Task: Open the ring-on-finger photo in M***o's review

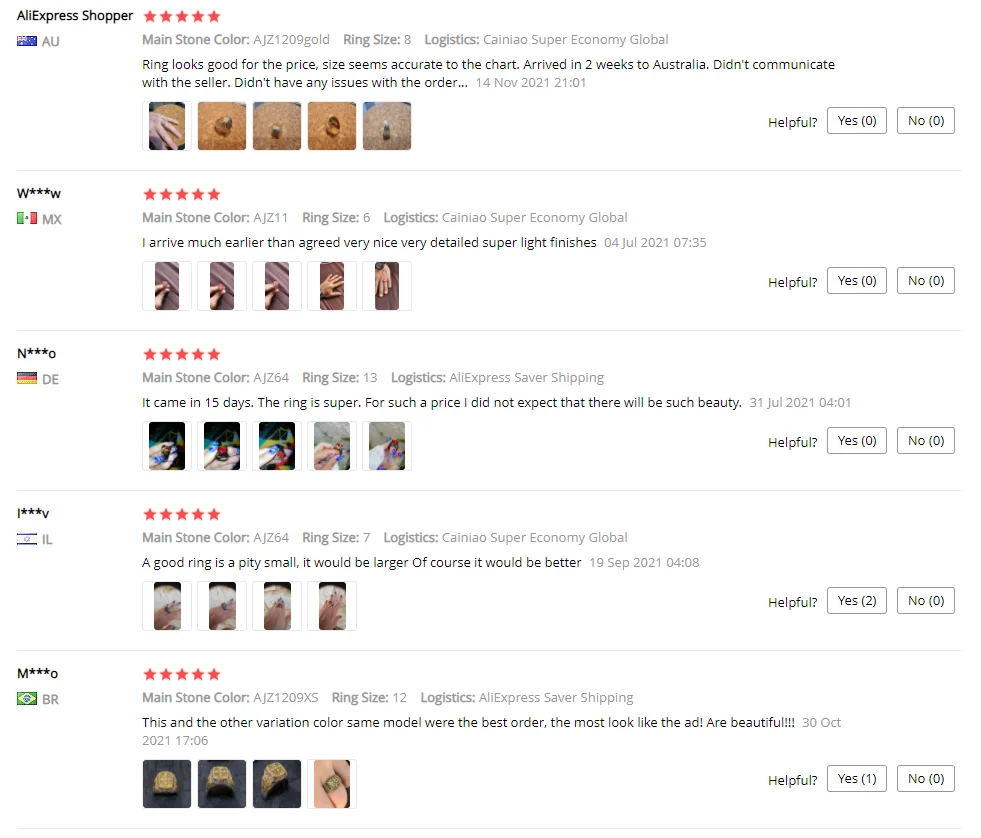Action: click(x=332, y=784)
